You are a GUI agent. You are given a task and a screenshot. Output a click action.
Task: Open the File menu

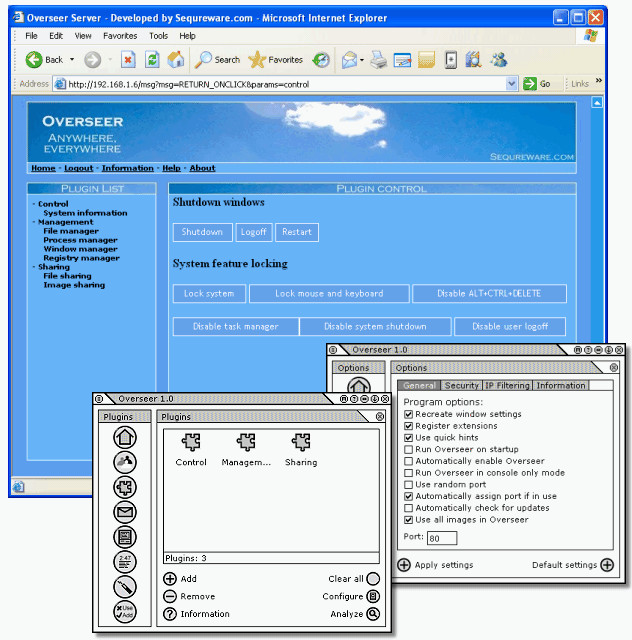[x=31, y=36]
